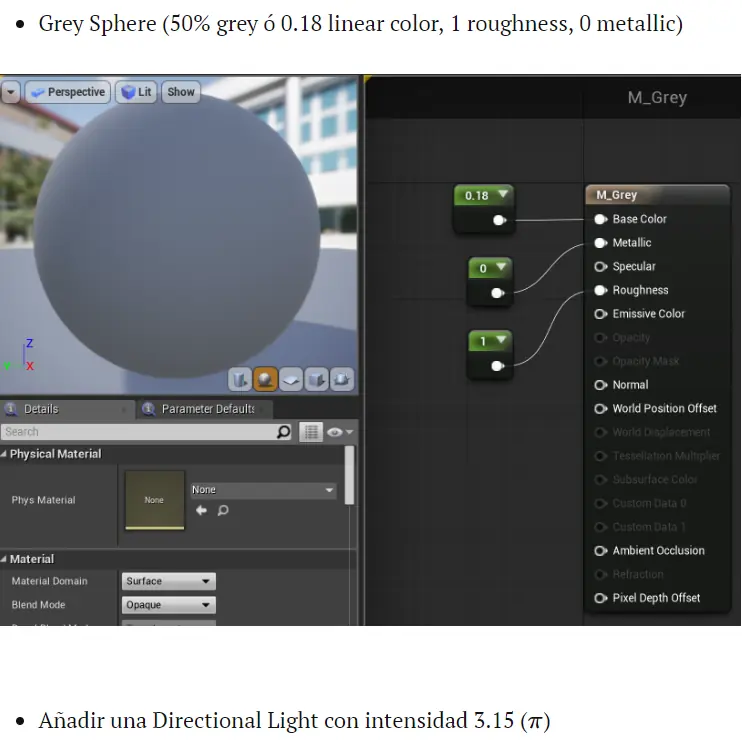The image size is (742, 741).
Task: Click the Phys Material None thumbnail
Action: tap(154, 500)
